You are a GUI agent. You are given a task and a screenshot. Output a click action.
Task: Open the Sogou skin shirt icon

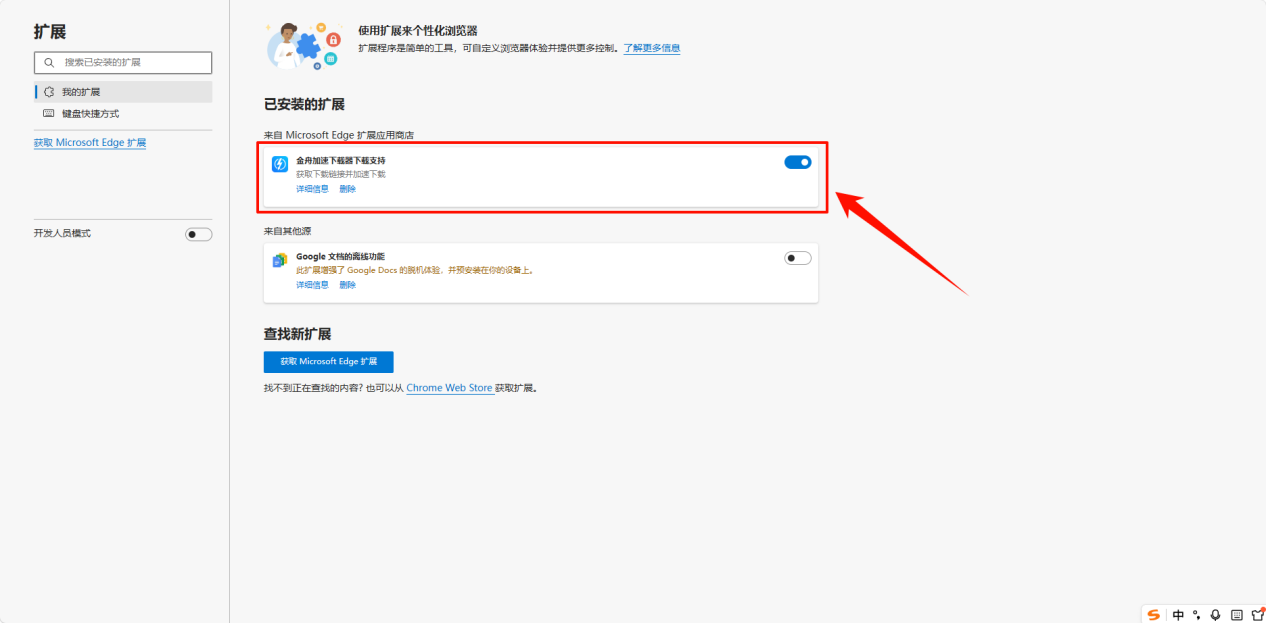[x=1257, y=614]
